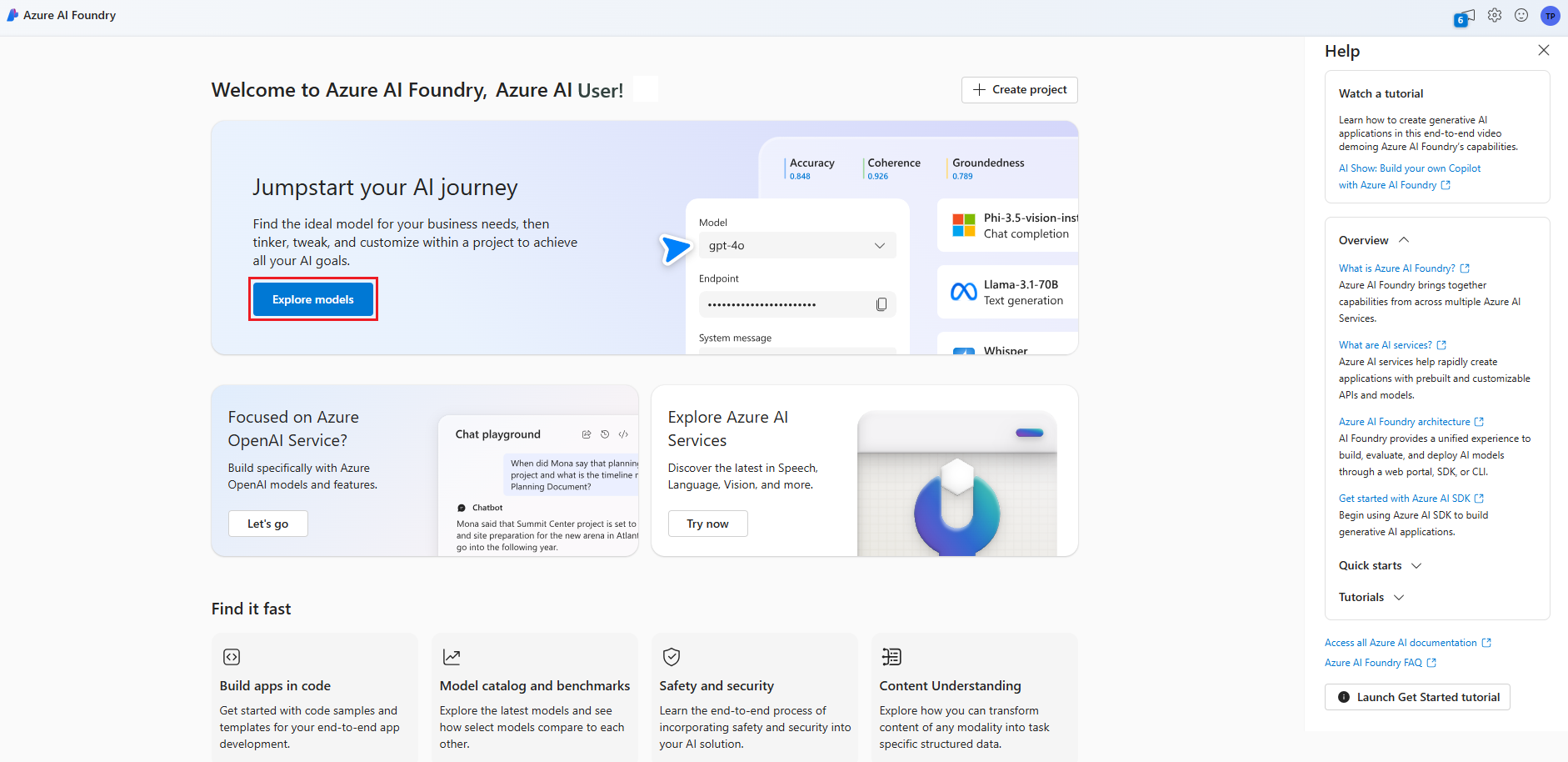Click the Meta logo on Llama card
Viewport: 1568px width, 762px height.
coord(964,292)
